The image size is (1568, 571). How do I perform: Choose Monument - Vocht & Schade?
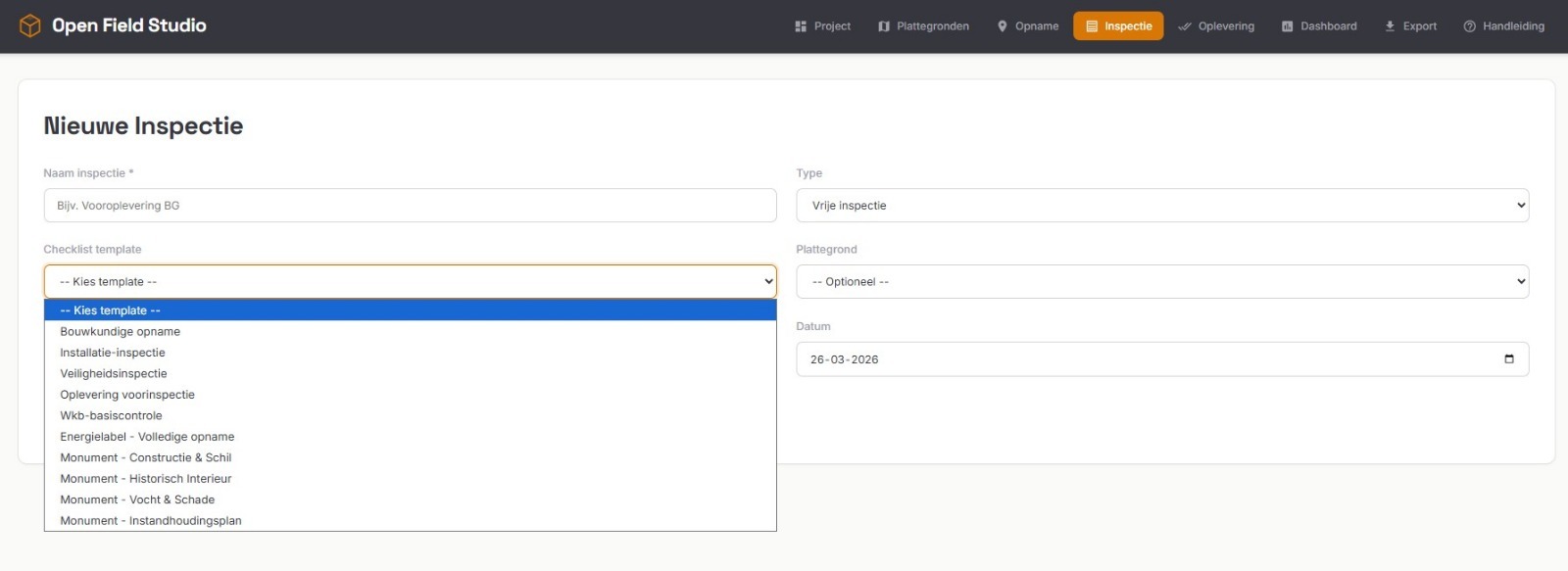tap(137, 500)
